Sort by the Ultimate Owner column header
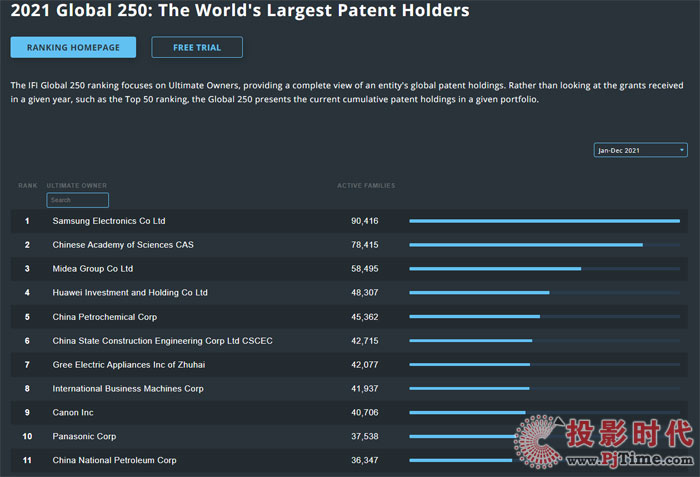 pos(76,186)
